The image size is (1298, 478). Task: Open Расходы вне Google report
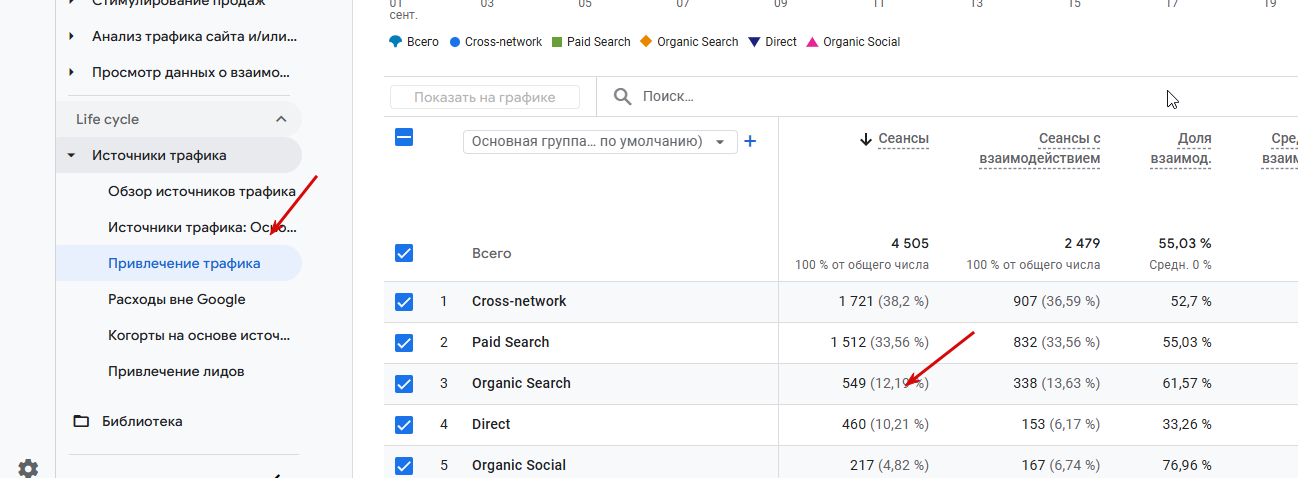coord(176,299)
